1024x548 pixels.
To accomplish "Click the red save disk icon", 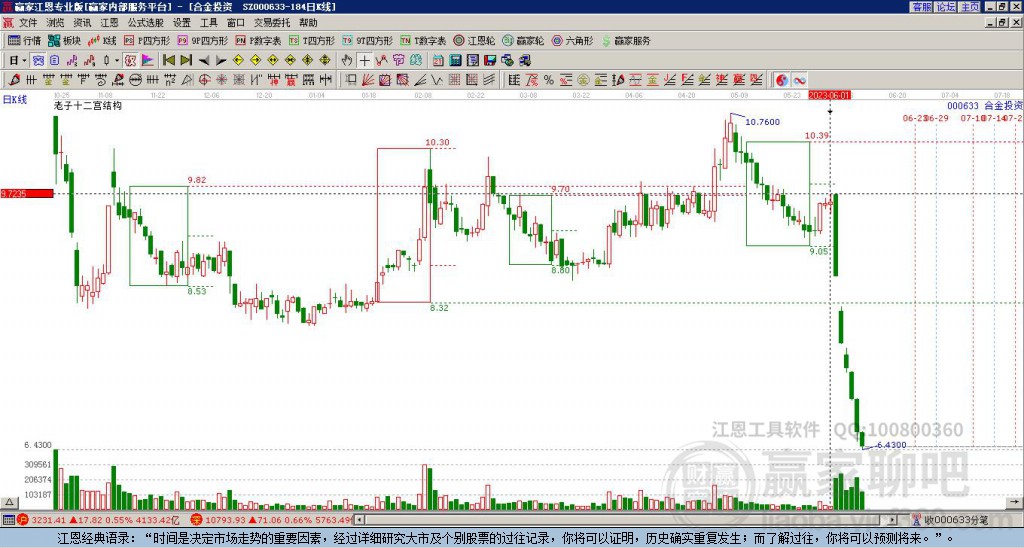I will [490, 61].
